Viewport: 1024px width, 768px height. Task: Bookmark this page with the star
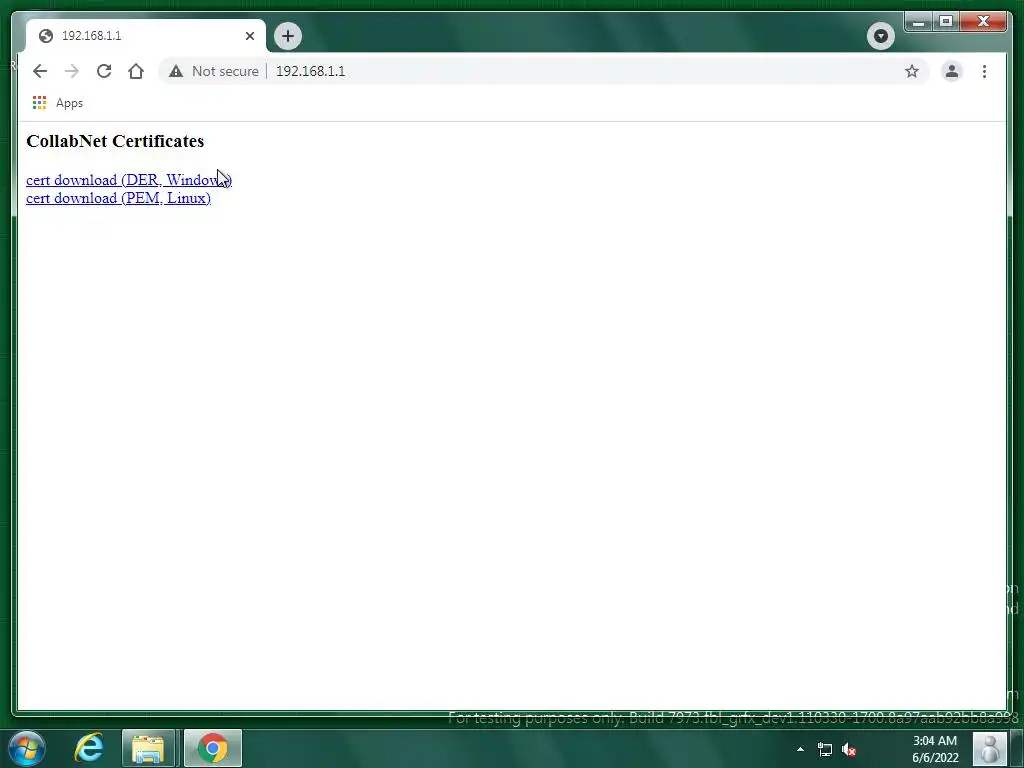coord(912,71)
